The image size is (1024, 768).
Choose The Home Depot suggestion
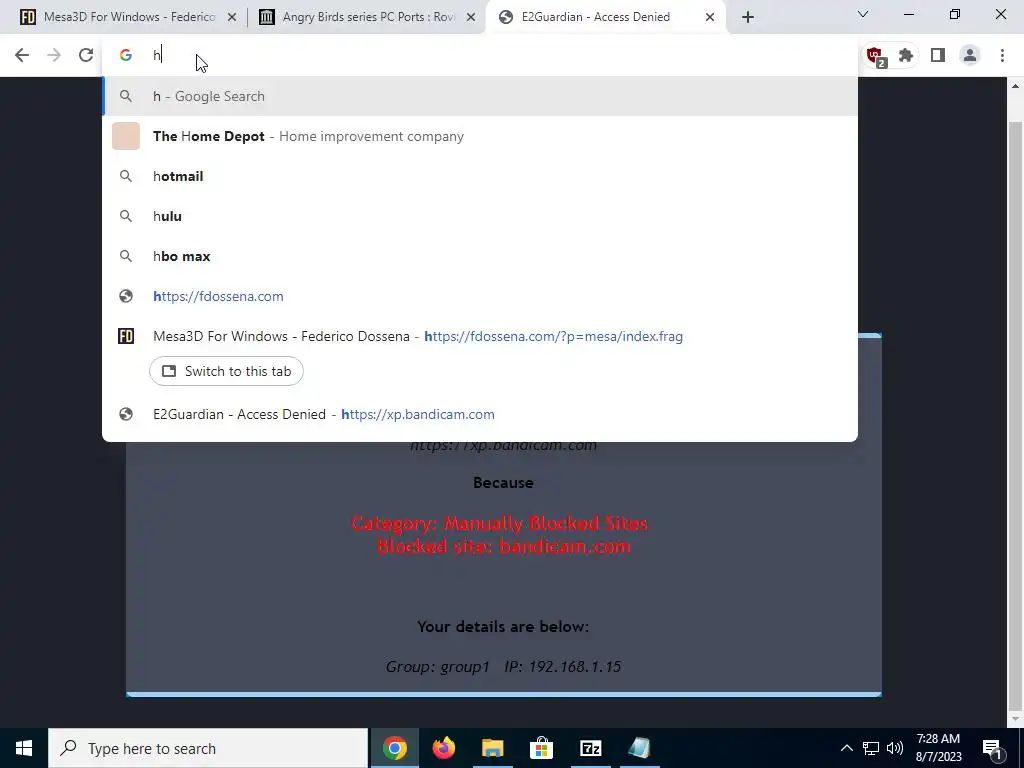(480, 136)
